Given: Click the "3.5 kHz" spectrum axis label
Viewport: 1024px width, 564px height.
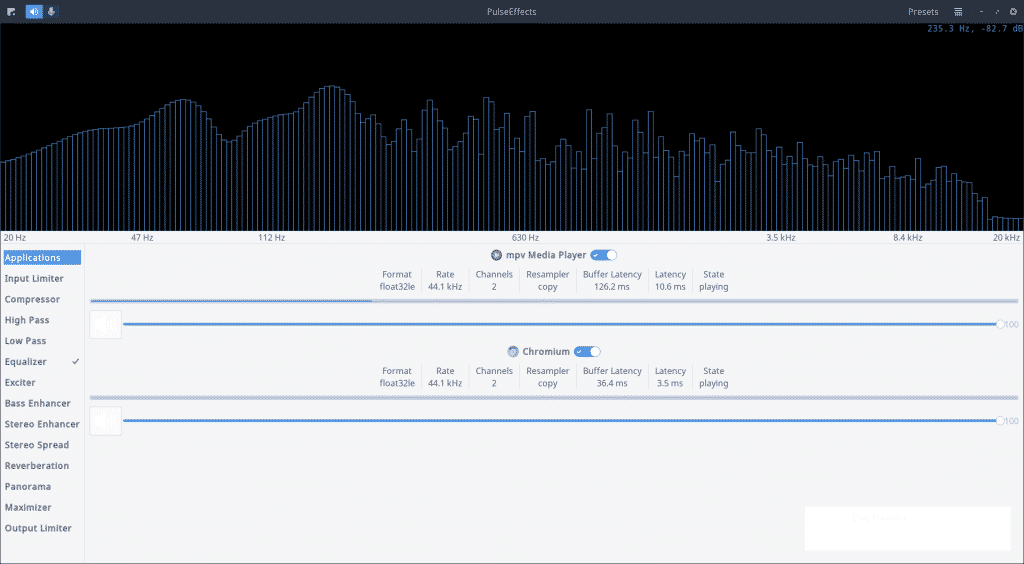Looking at the screenshot, I should 780,238.
